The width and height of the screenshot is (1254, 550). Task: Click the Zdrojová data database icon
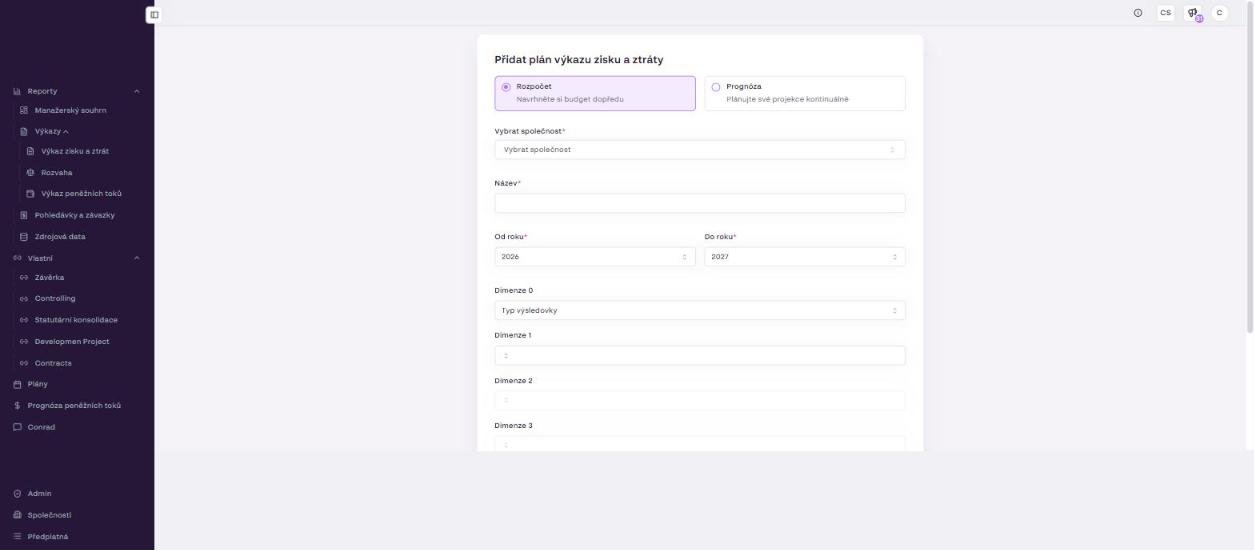point(24,236)
